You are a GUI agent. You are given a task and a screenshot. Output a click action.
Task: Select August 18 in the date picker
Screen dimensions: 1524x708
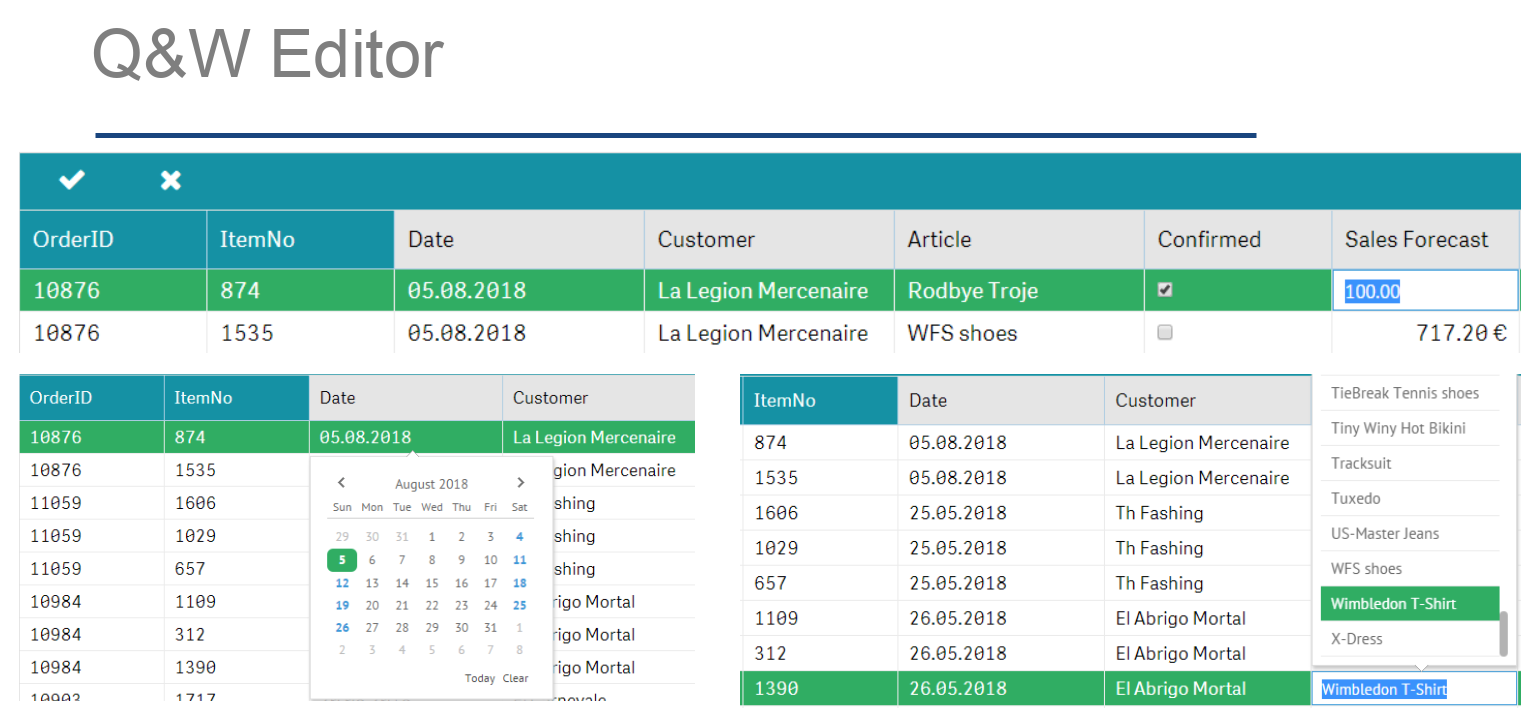click(520, 583)
